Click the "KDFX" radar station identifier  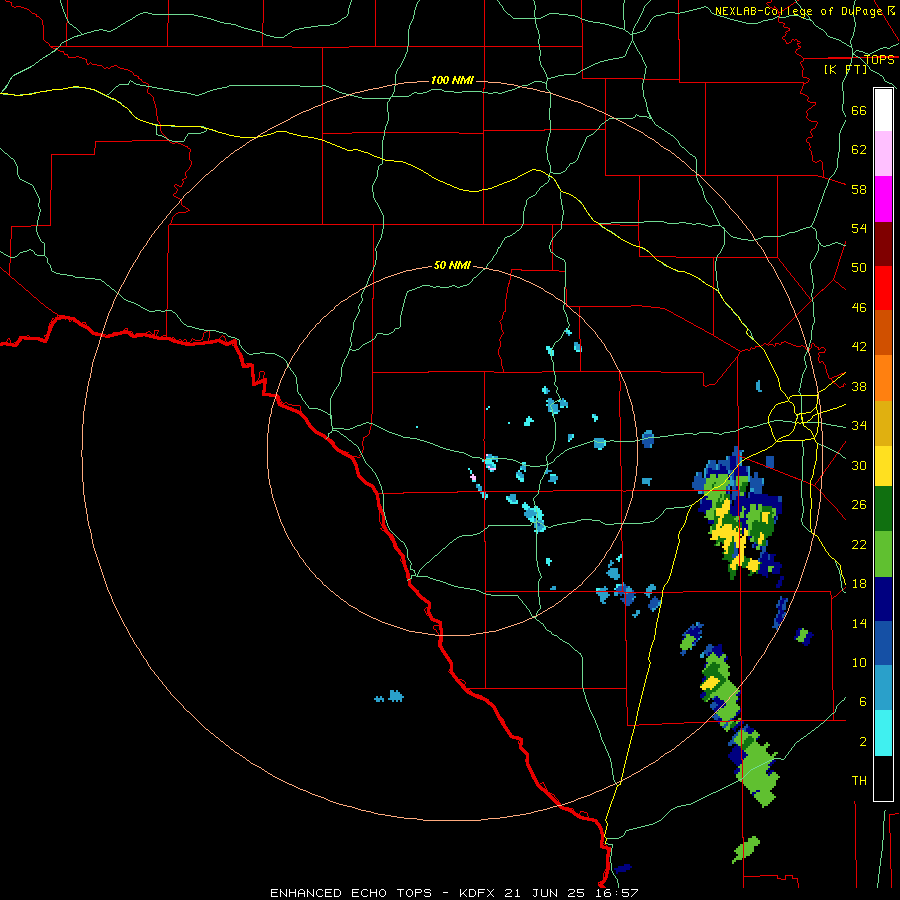pos(478,893)
